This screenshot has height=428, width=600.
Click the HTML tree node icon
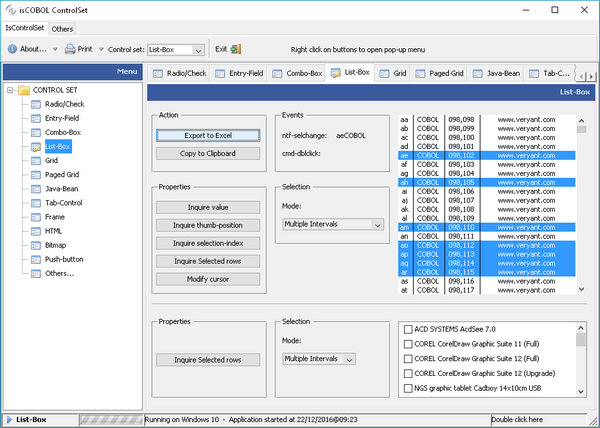(x=36, y=230)
